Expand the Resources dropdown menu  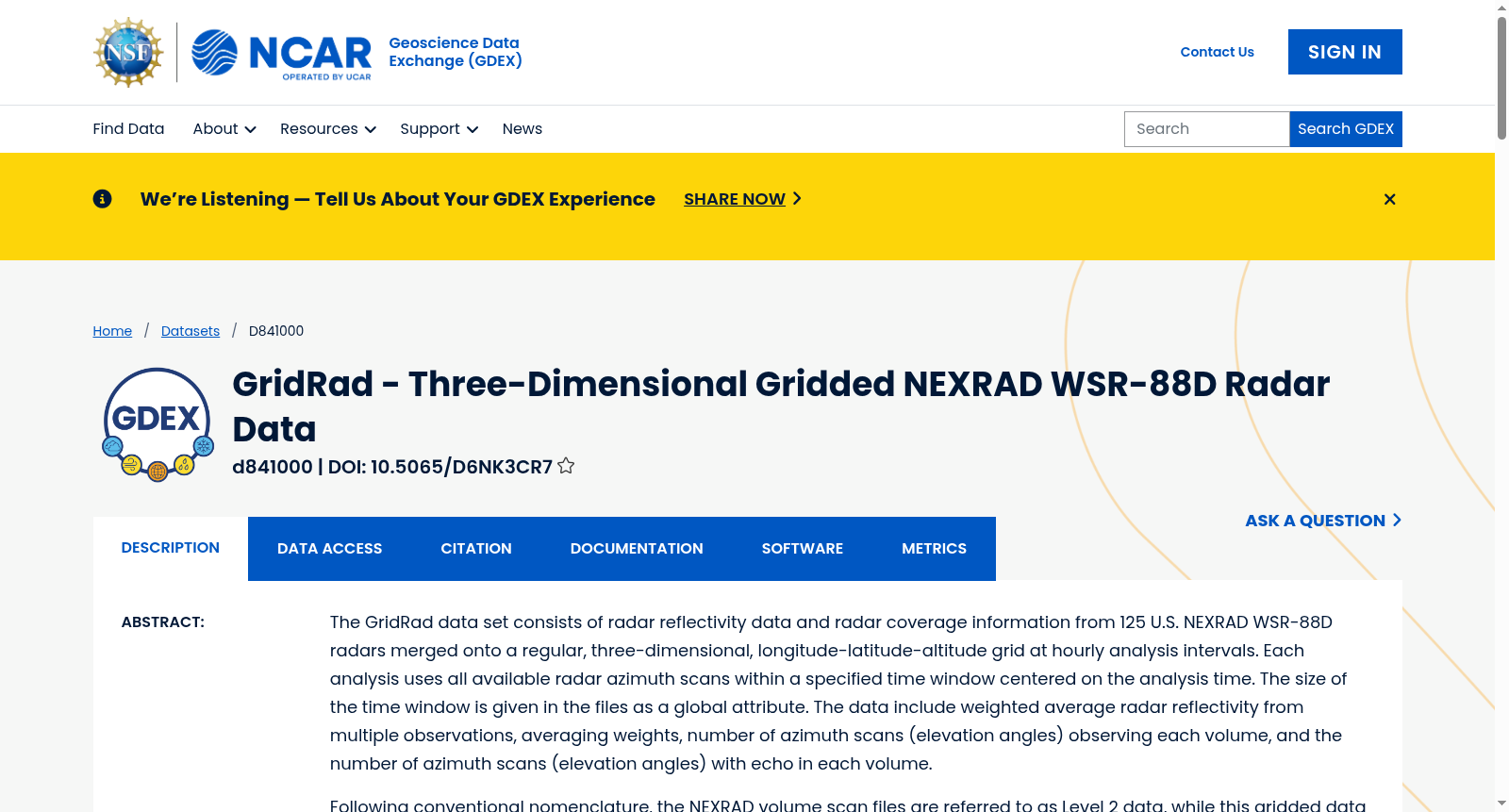point(328,129)
